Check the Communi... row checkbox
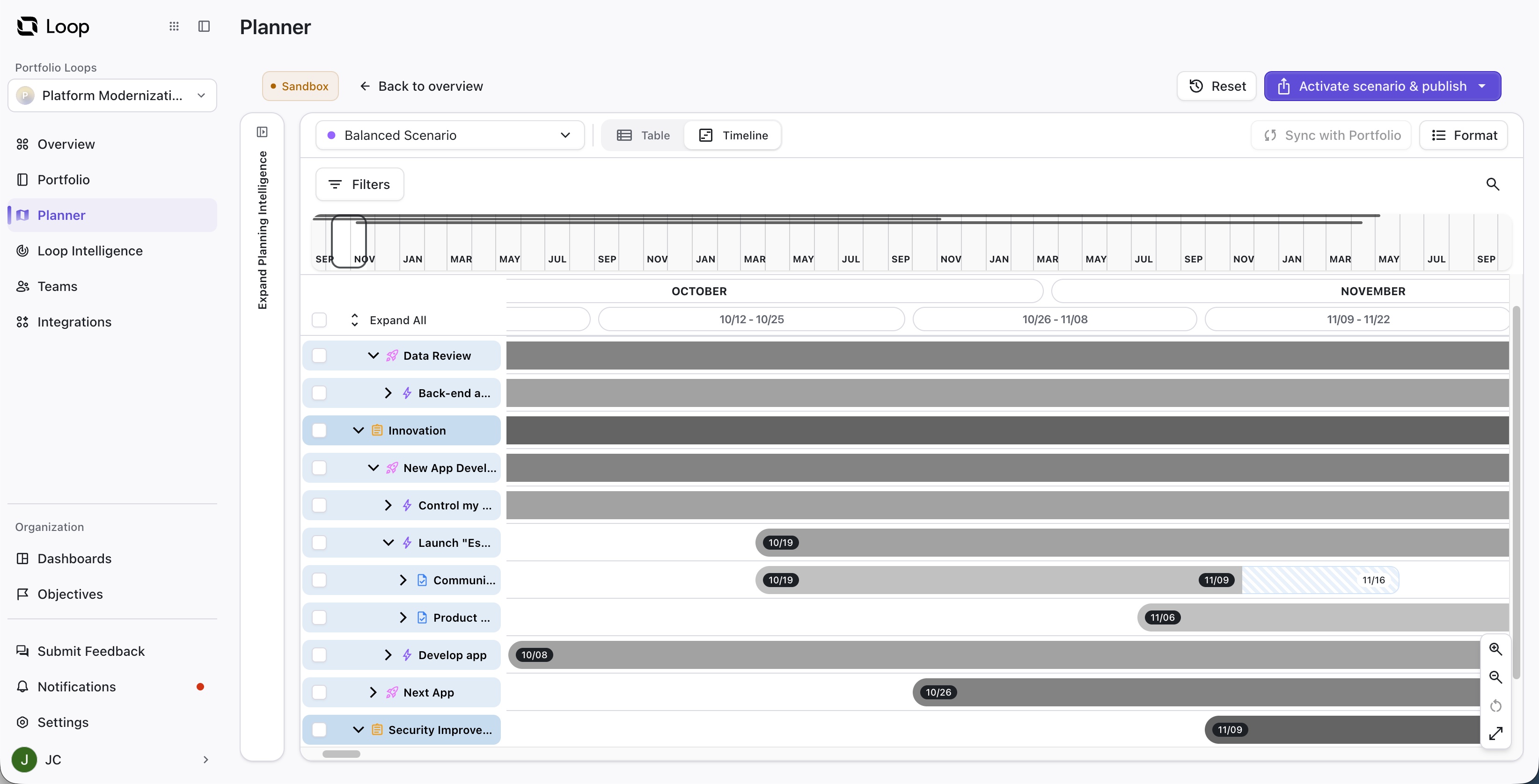This screenshot has height=784, width=1539. click(319, 581)
